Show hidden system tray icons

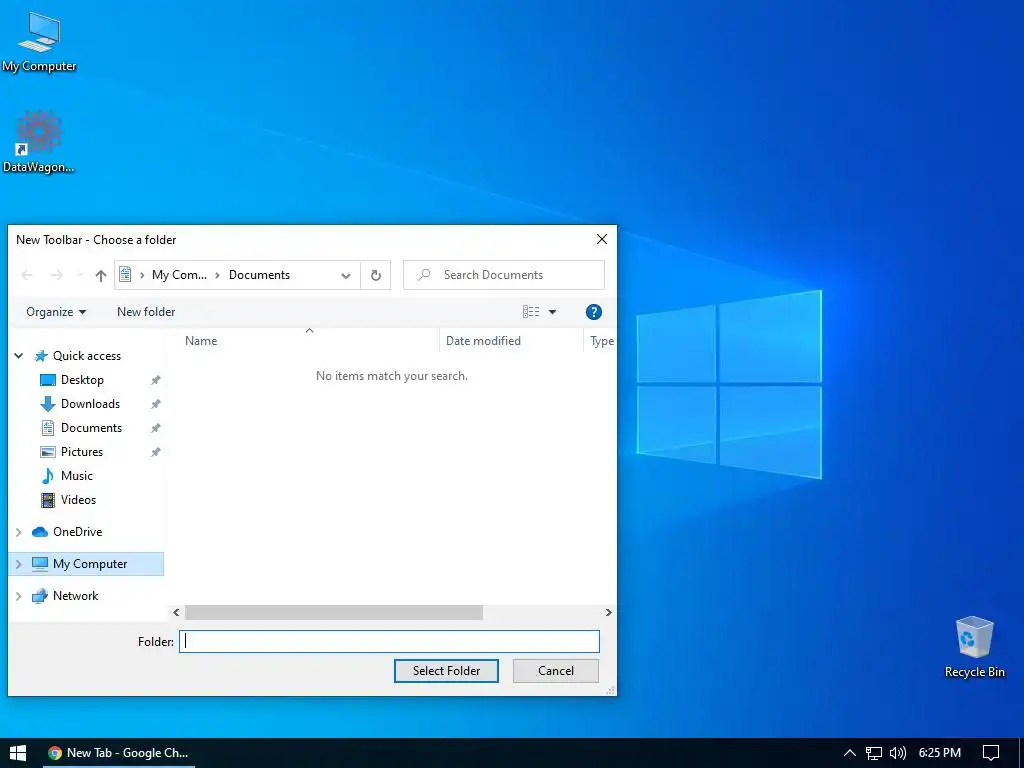tap(850, 753)
